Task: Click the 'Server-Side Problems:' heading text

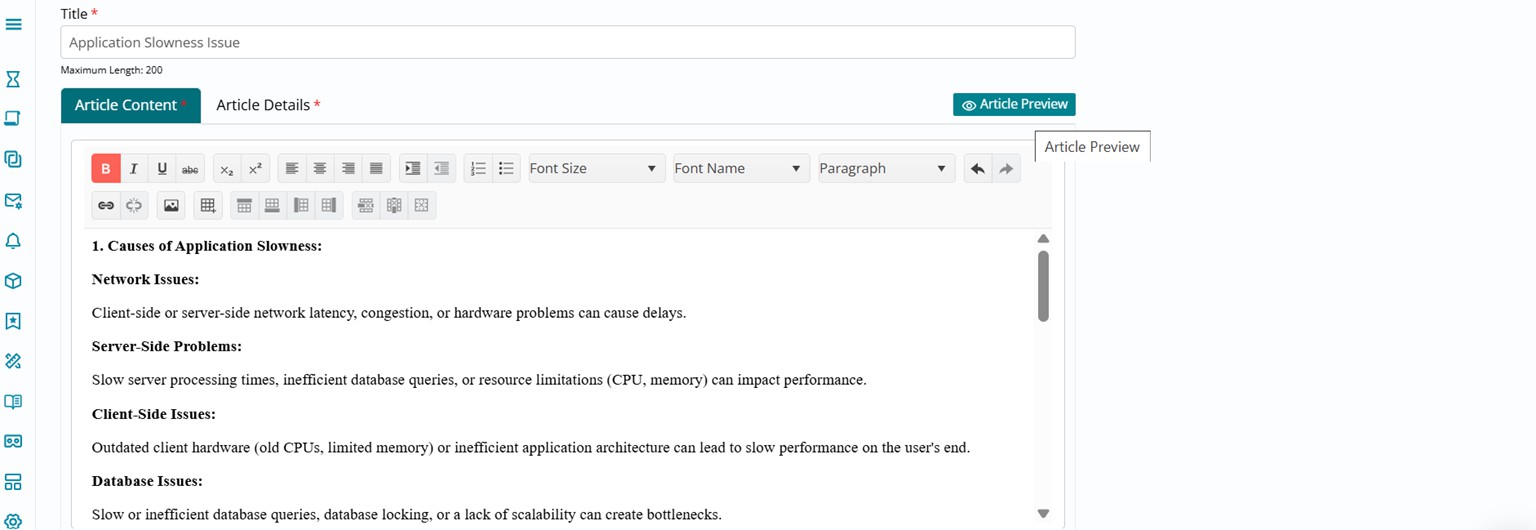Action: point(167,346)
